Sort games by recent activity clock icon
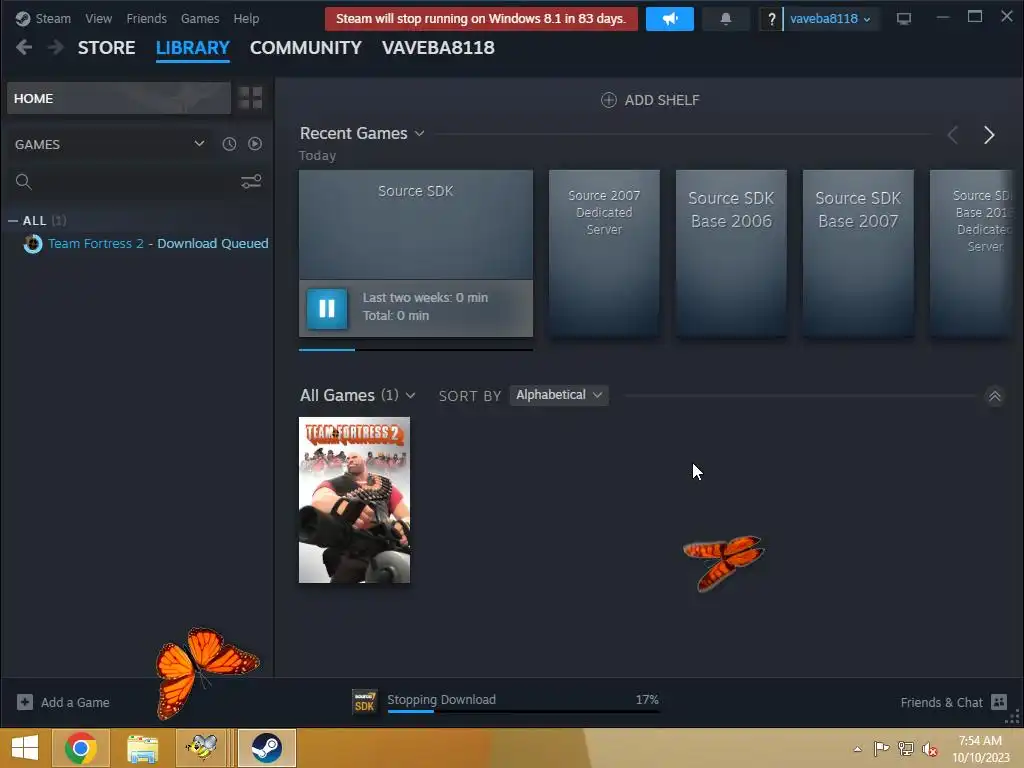1024x768 pixels. [229, 144]
